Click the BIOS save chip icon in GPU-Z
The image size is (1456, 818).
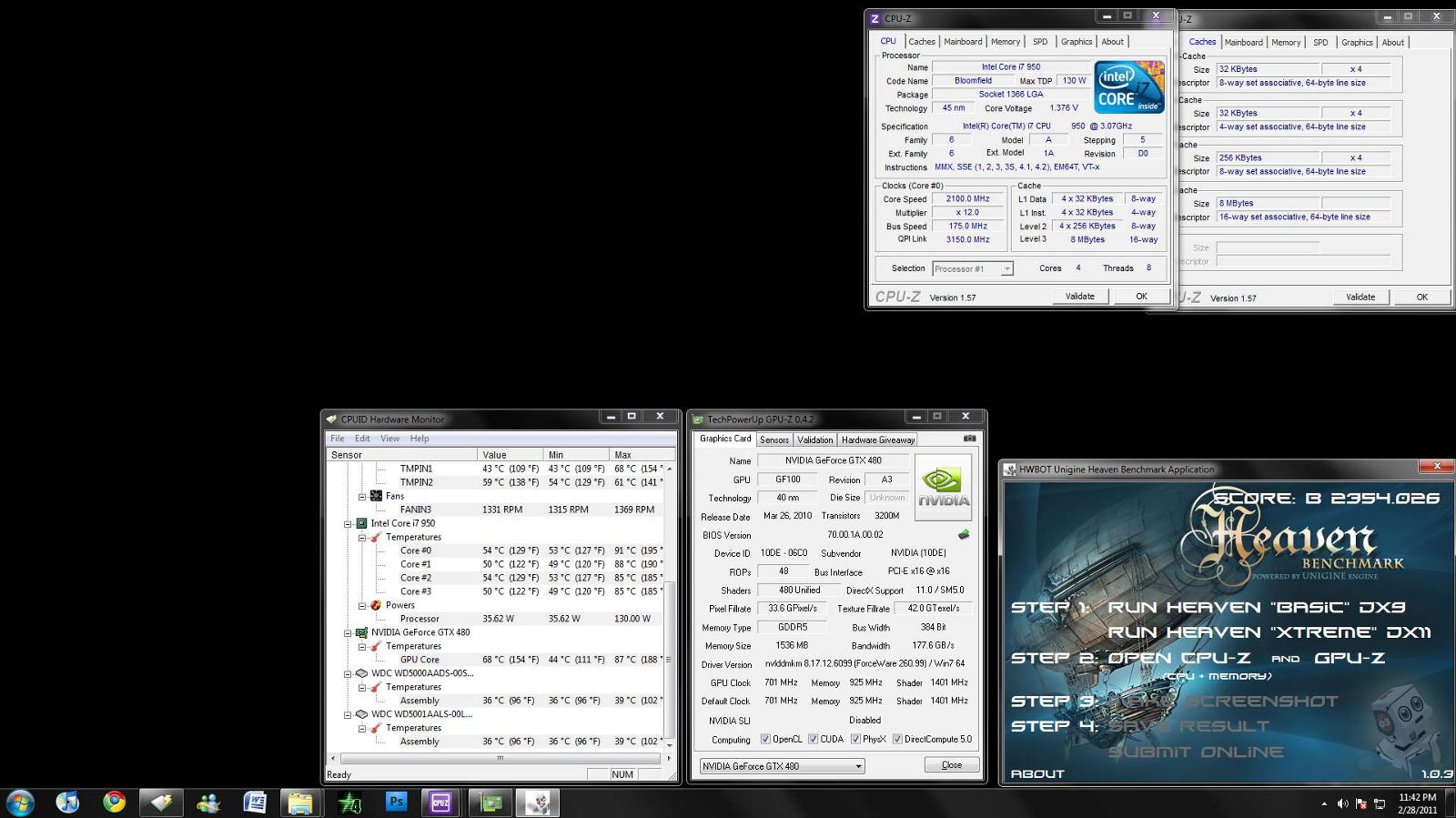pyautogui.click(x=964, y=535)
